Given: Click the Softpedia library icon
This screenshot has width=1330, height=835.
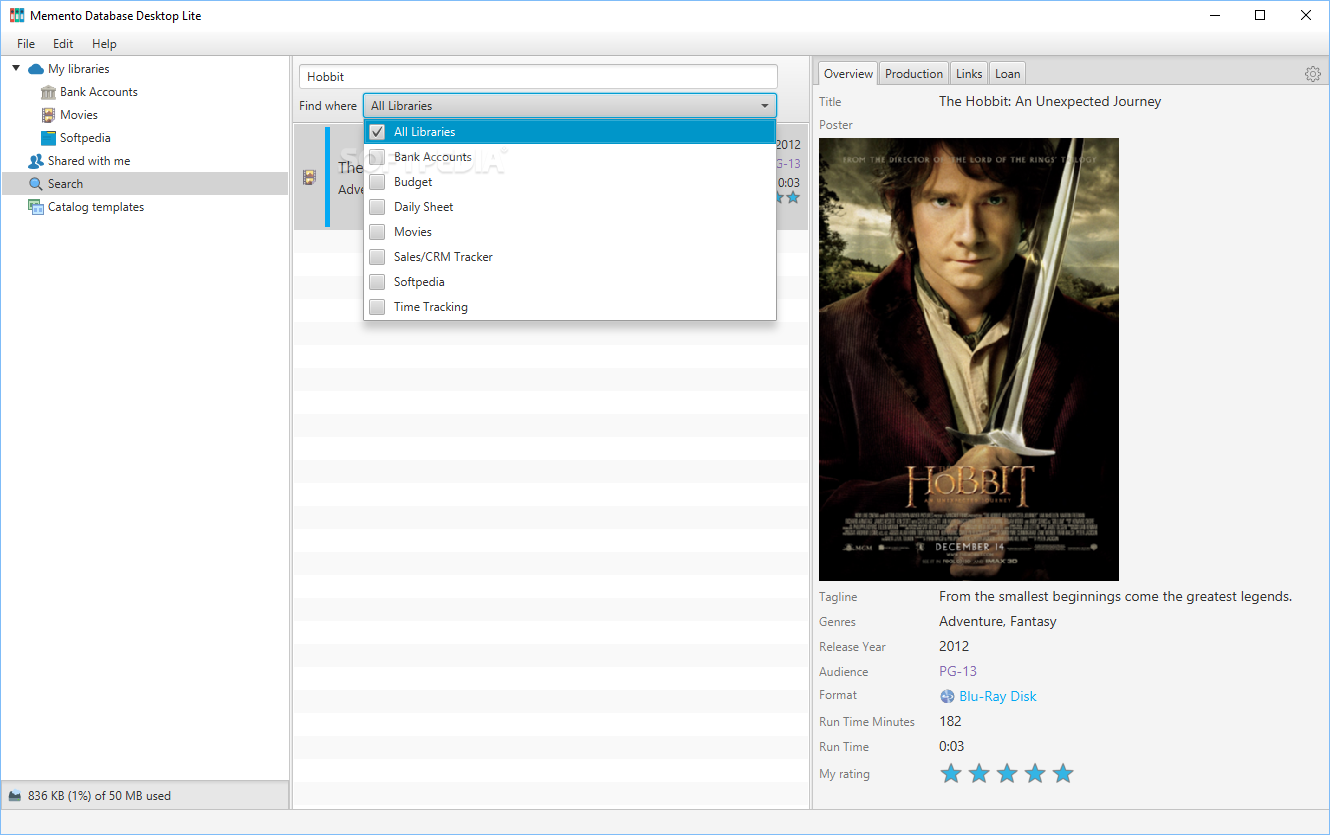Looking at the screenshot, I should (48, 138).
